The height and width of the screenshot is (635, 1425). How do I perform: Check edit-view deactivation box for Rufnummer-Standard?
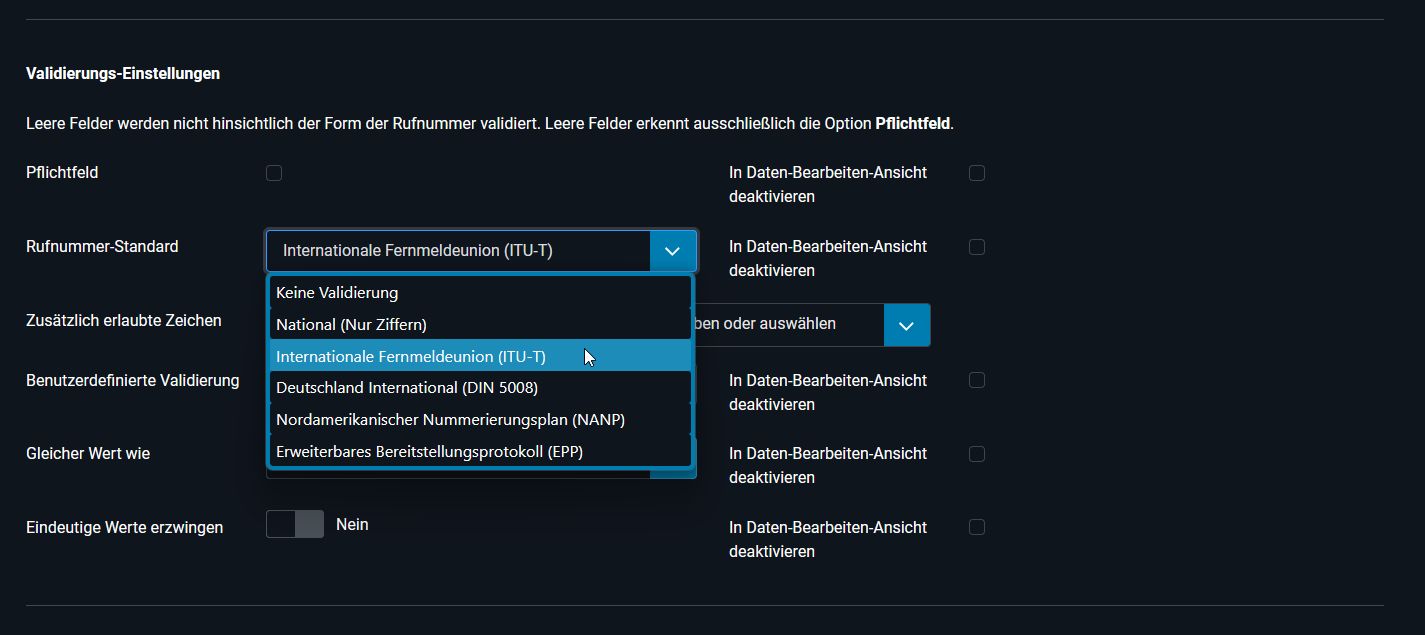click(x=977, y=247)
